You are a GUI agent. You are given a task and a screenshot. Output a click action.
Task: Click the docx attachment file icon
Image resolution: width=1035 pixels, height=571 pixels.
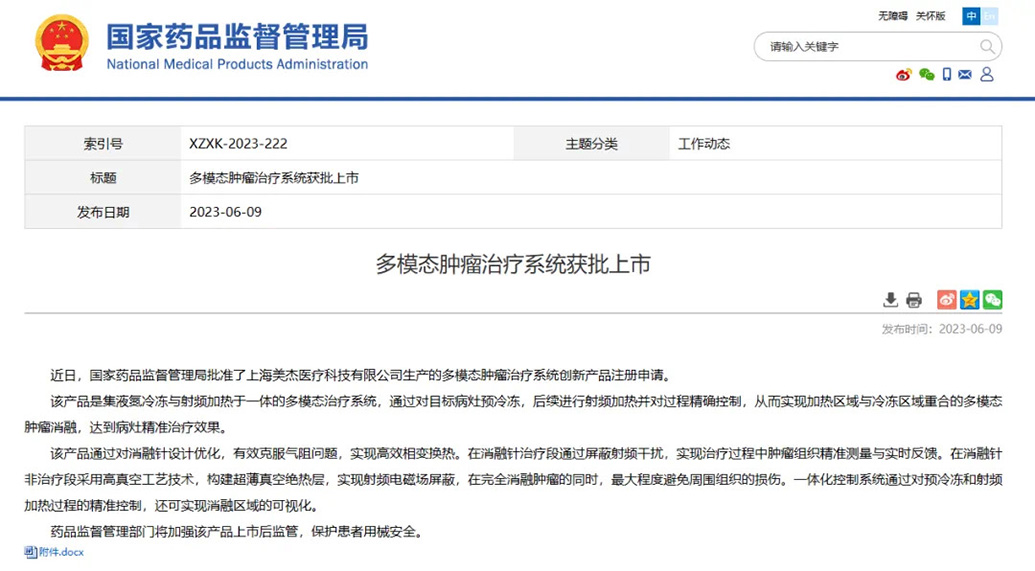pos(30,552)
